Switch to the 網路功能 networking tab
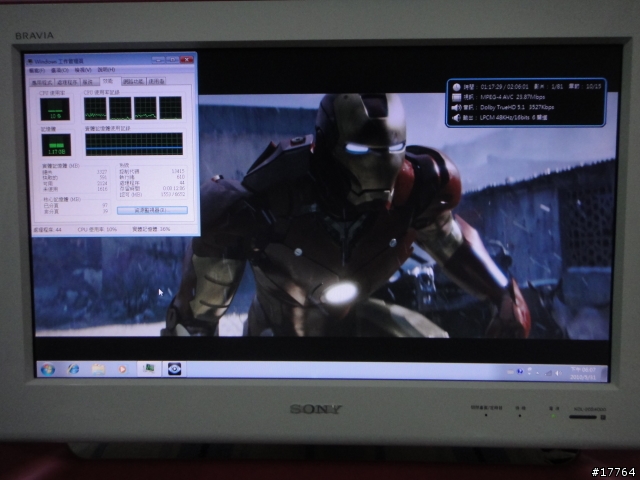 [133, 81]
